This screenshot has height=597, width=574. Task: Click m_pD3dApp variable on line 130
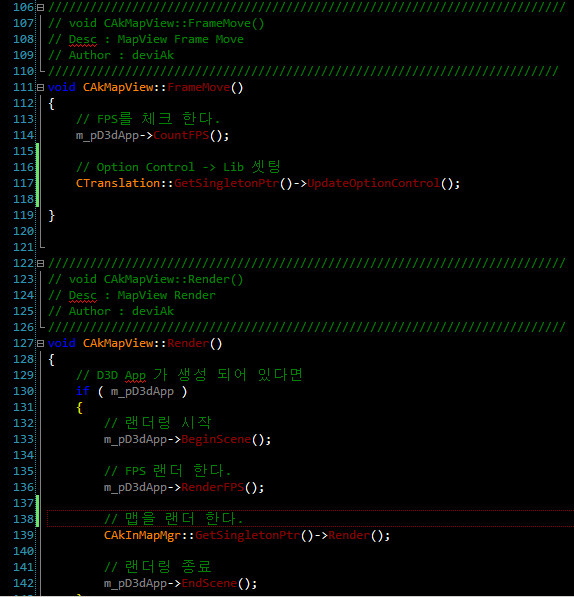click(x=142, y=391)
